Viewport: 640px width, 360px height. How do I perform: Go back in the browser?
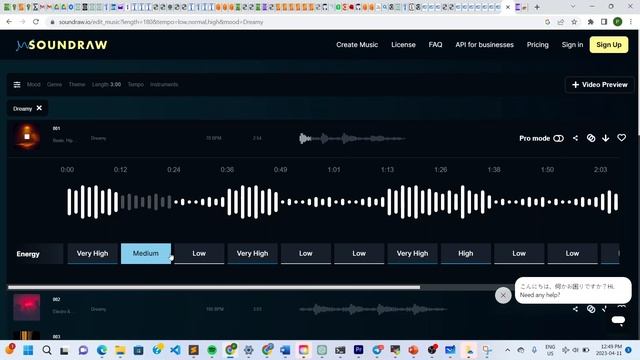point(9,22)
